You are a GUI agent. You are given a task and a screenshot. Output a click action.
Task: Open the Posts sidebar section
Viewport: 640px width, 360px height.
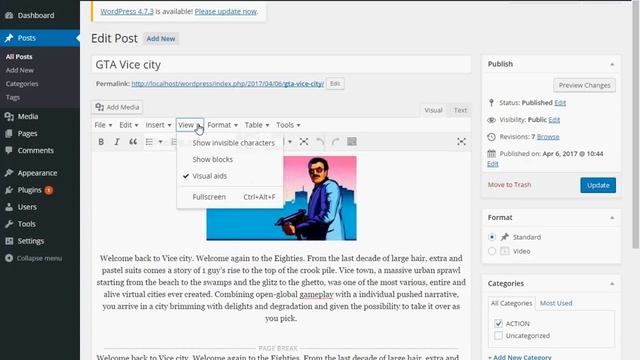(40, 38)
